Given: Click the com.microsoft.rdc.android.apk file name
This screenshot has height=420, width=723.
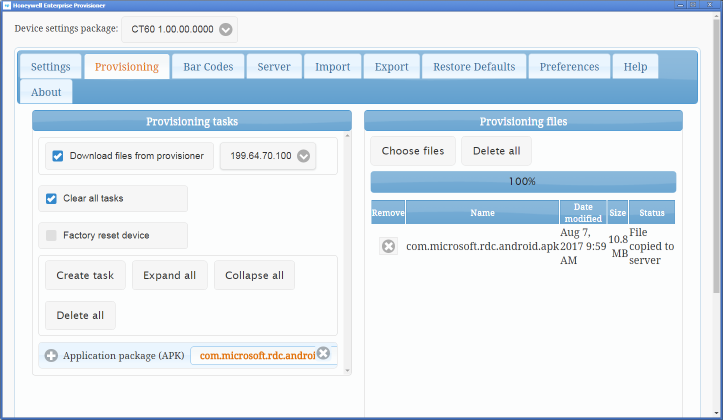Looking at the screenshot, I should [482, 246].
